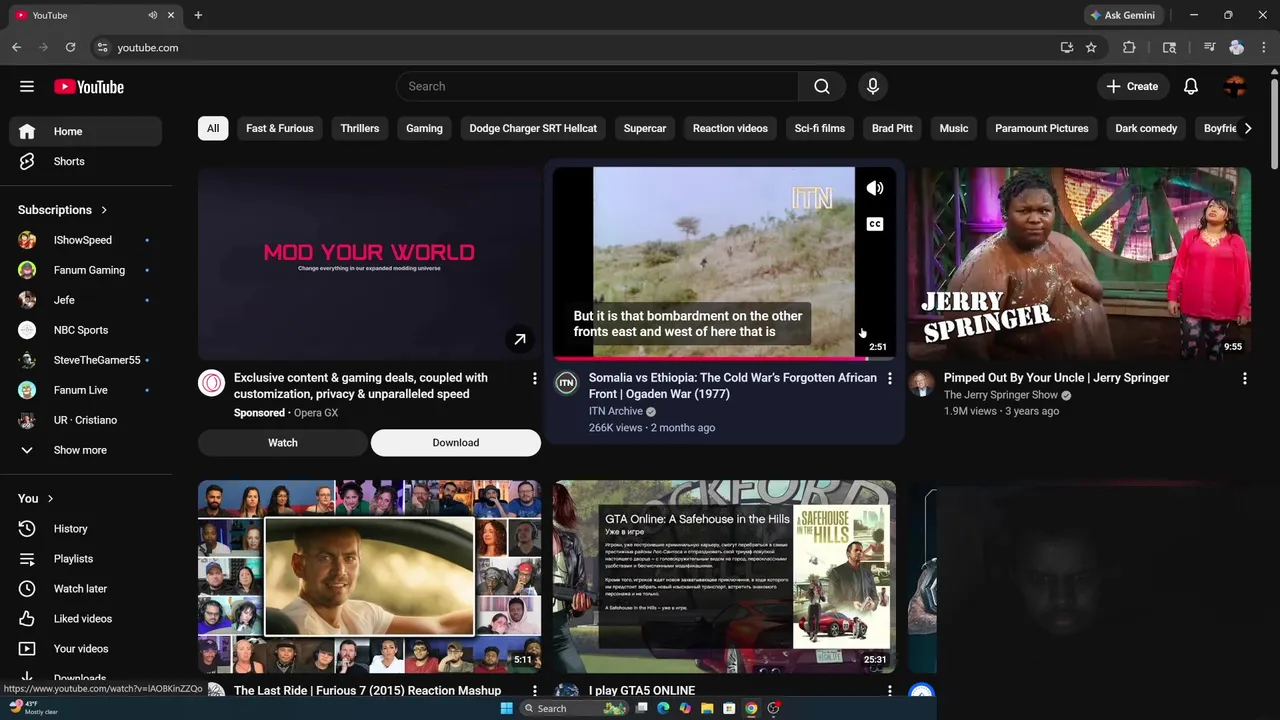The height and width of the screenshot is (720, 1280).
Task: Open the weather widget in the taskbar
Action: pos(33,707)
